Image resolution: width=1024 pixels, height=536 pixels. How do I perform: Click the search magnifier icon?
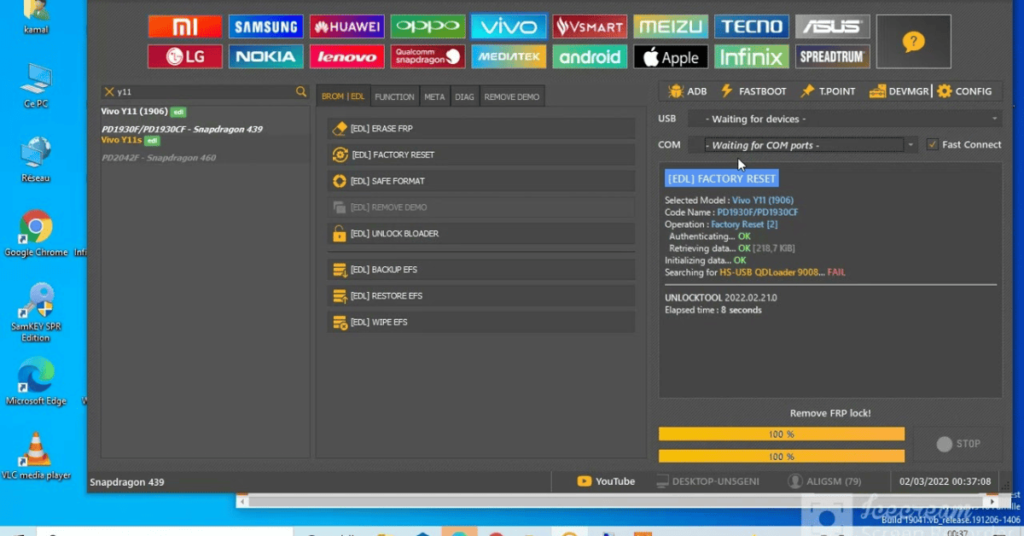point(301,91)
